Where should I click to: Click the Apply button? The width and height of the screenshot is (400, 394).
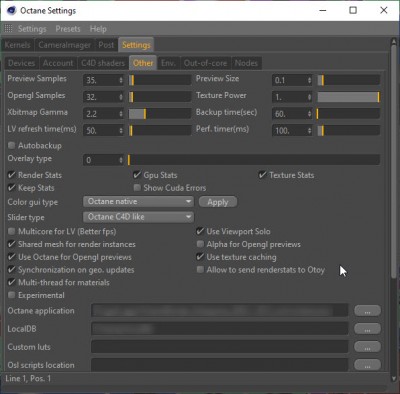pyautogui.click(x=218, y=202)
